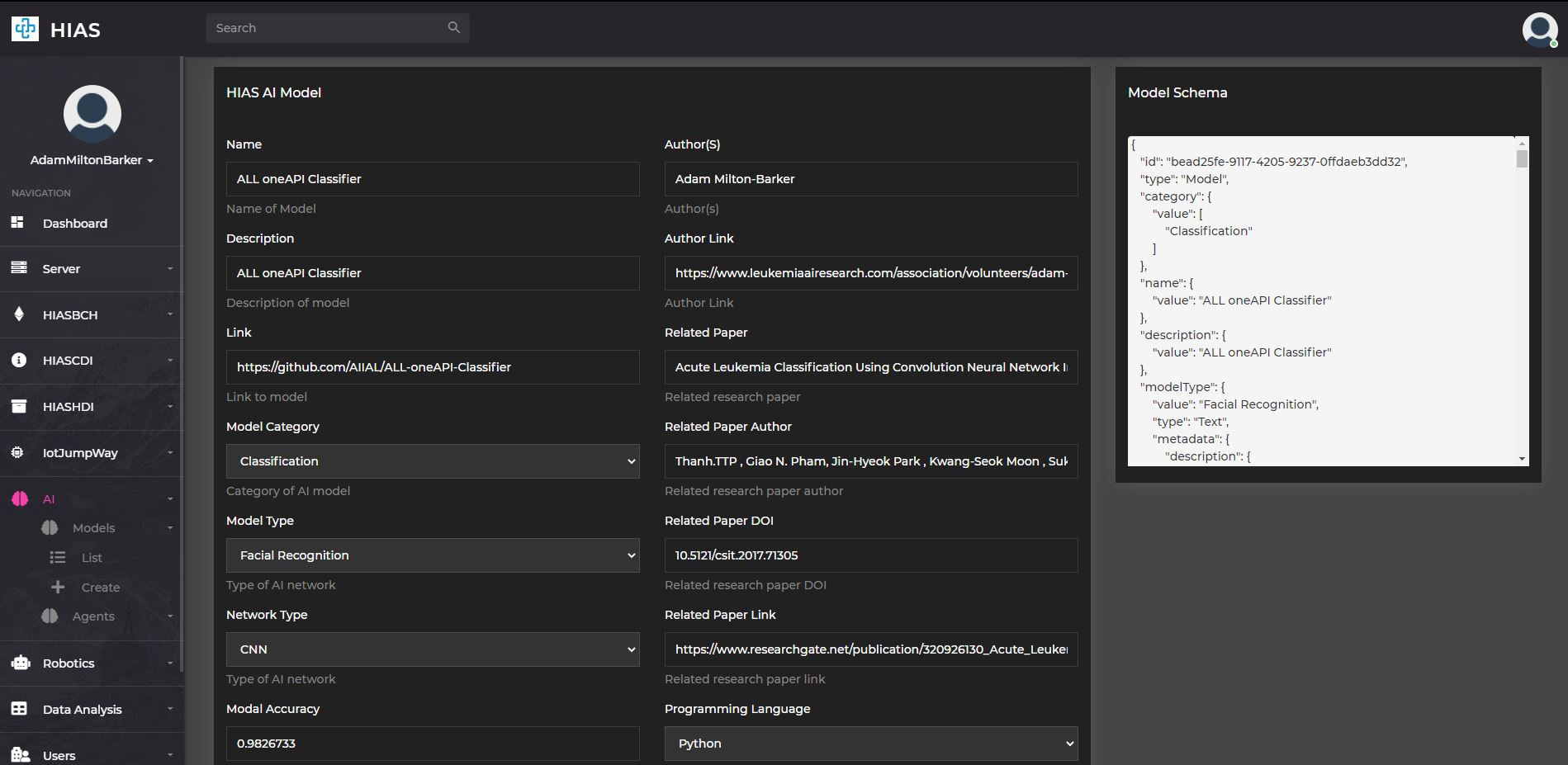The height and width of the screenshot is (765, 1568).
Task: Expand the Users menu
Action: [170, 755]
